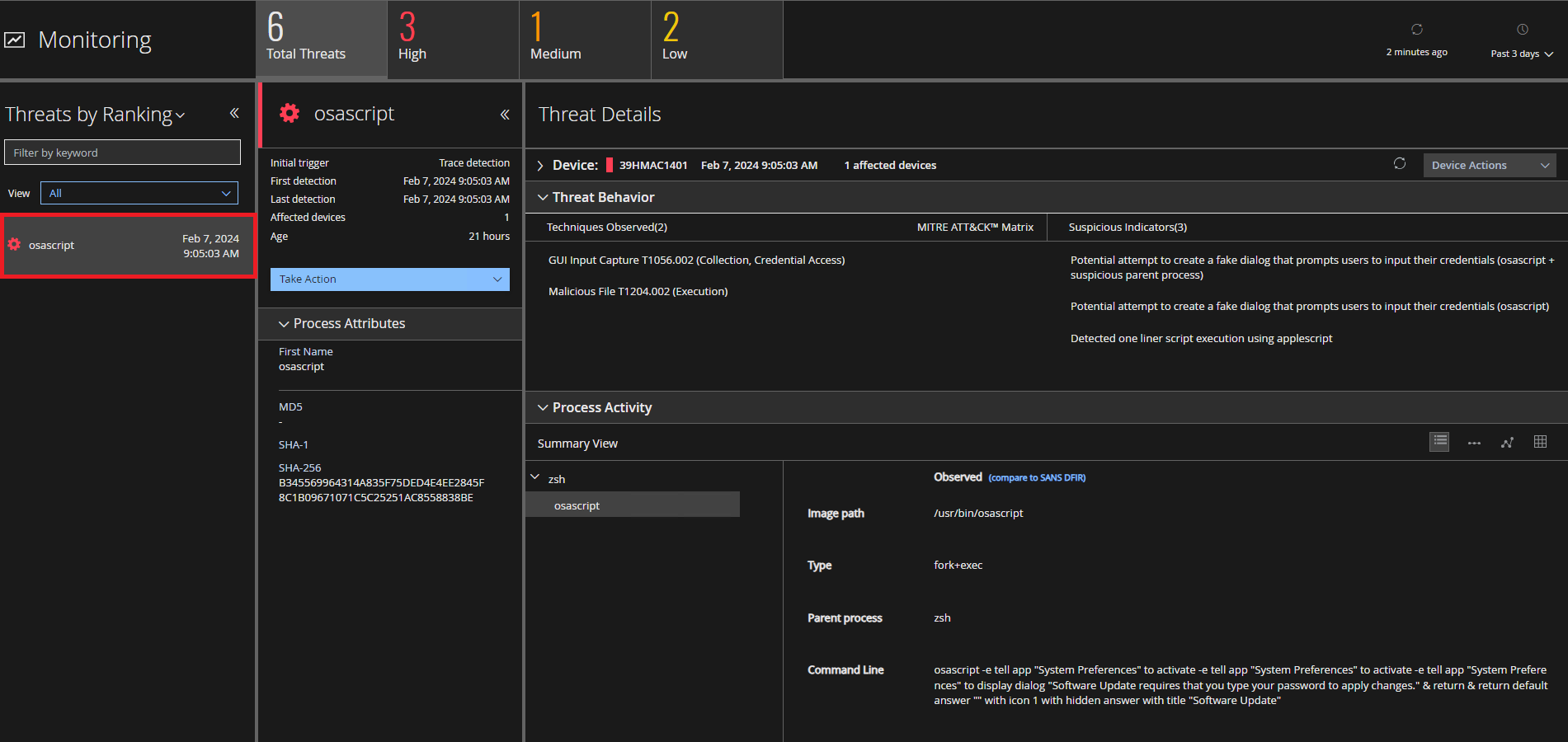Refresh the monitoring data updated 2 minutes ago
Screen dimensions: 1568x742
(1416, 31)
